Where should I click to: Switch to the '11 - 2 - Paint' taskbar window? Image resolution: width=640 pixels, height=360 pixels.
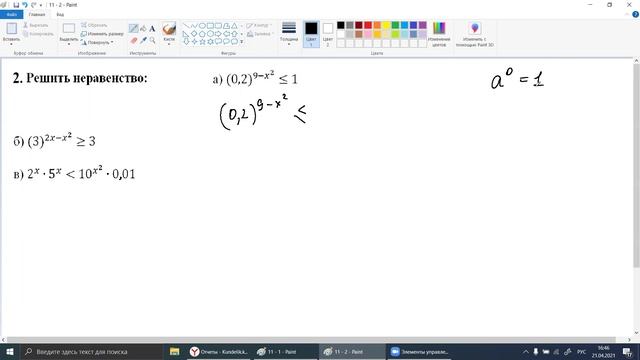pyautogui.click(x=352, y=352)
